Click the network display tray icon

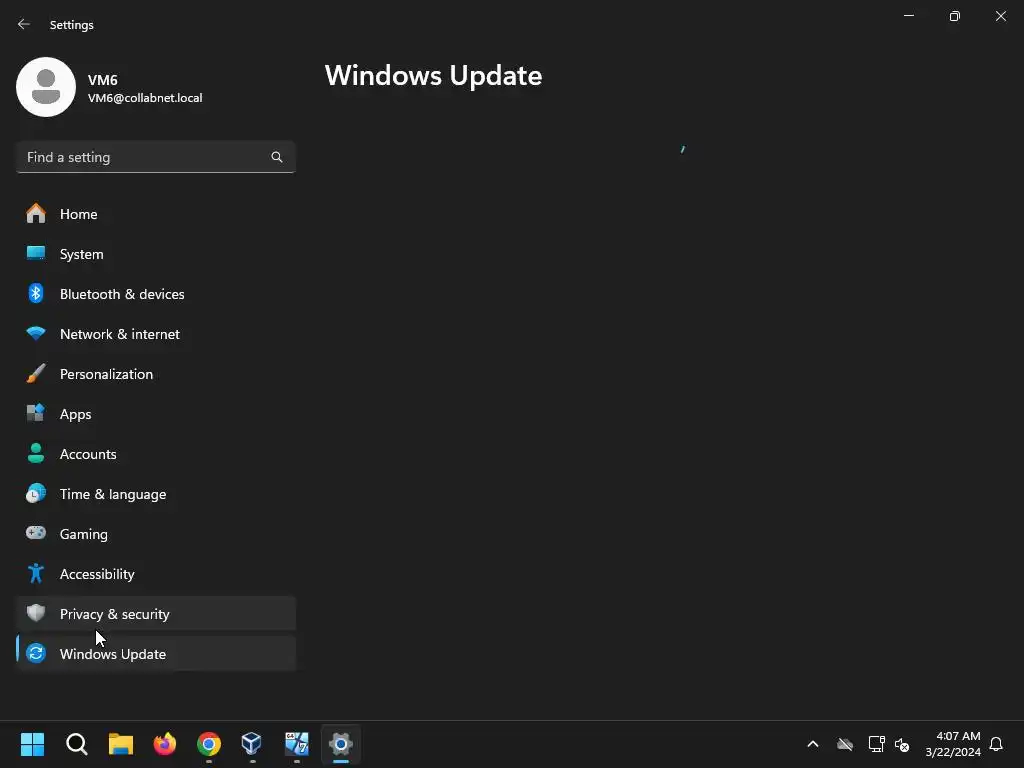[x=876, y=744]
